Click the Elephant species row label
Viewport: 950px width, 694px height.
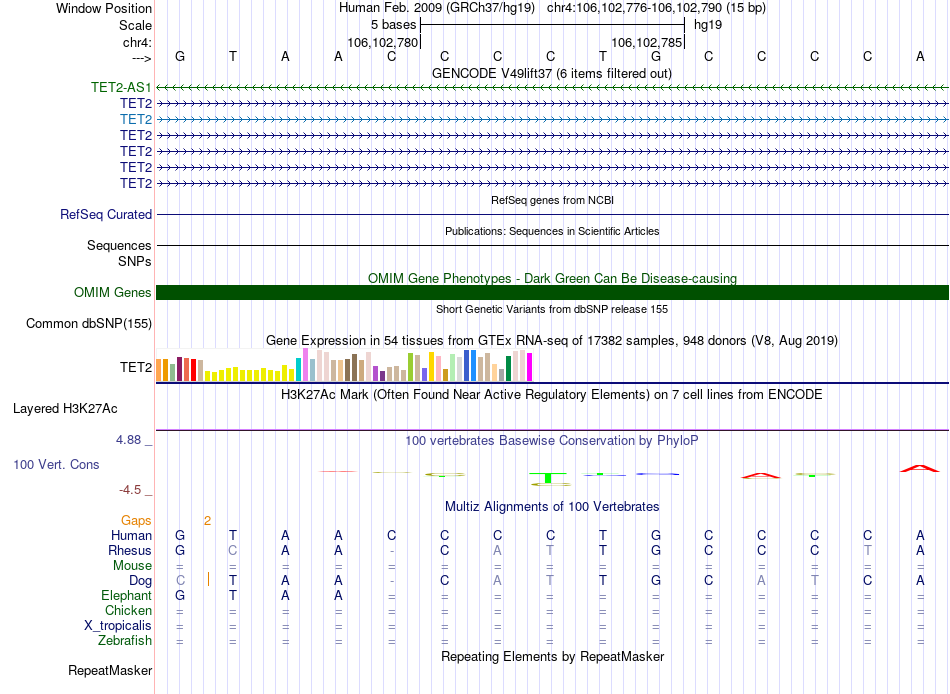tap(126, 595)
